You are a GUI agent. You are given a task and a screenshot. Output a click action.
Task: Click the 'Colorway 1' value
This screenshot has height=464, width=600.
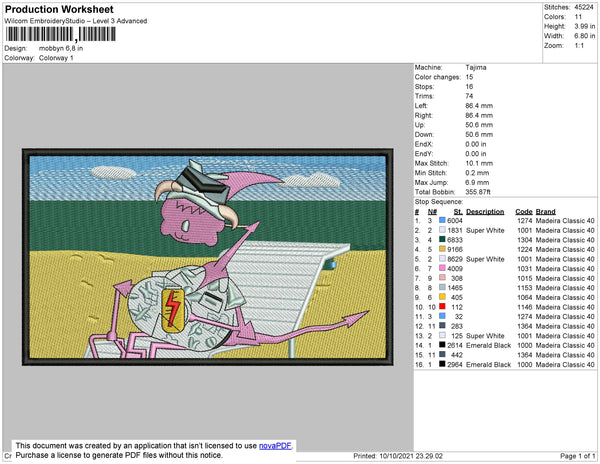(56, 58)
